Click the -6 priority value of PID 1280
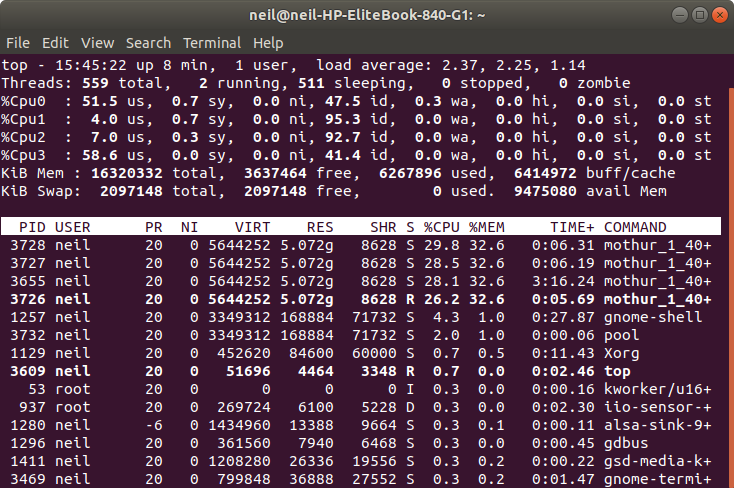Viewport: 734px width, 488px height. pos(154,425)
